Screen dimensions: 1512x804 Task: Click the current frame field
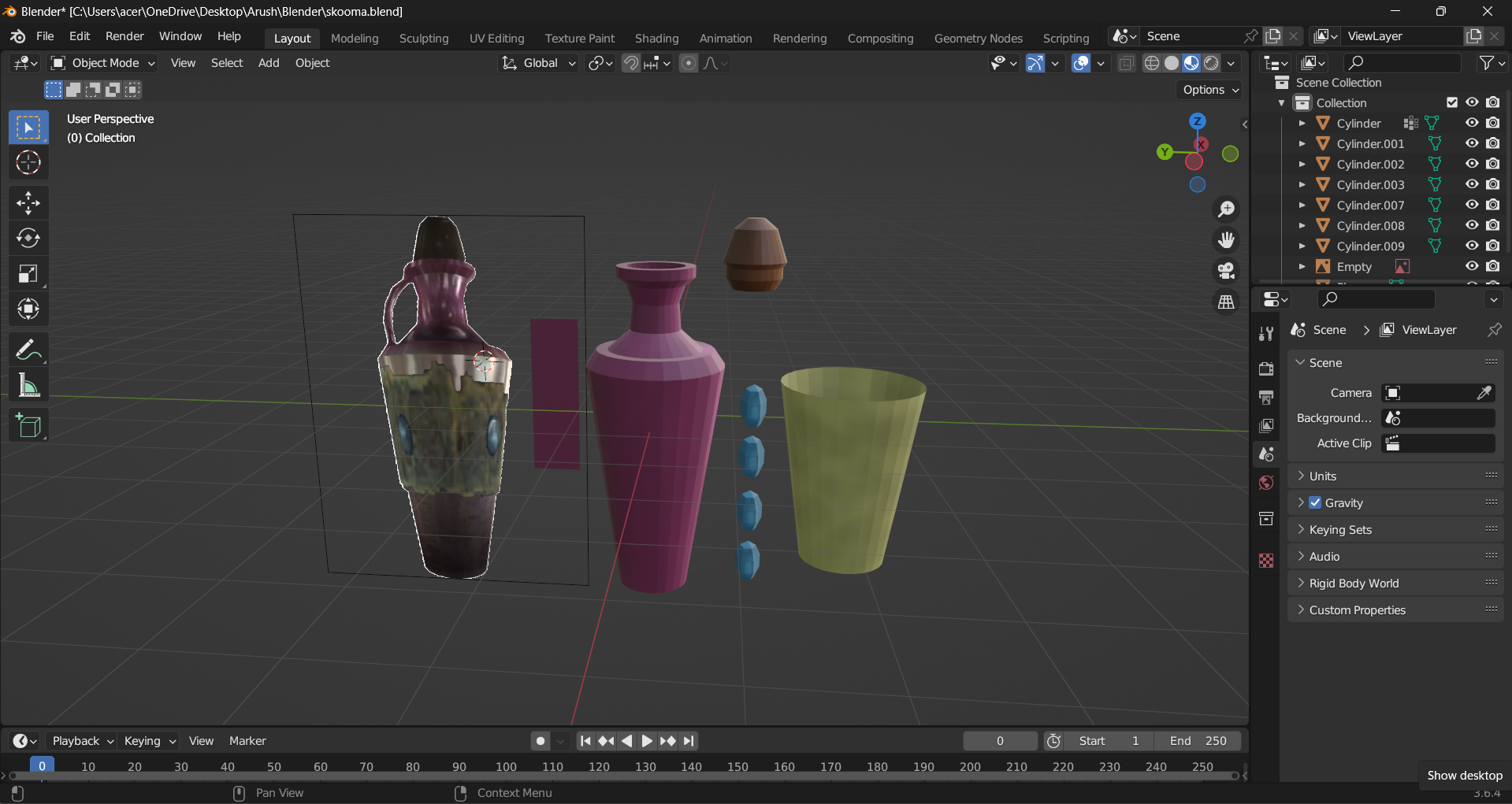(x=1000, y=741)
